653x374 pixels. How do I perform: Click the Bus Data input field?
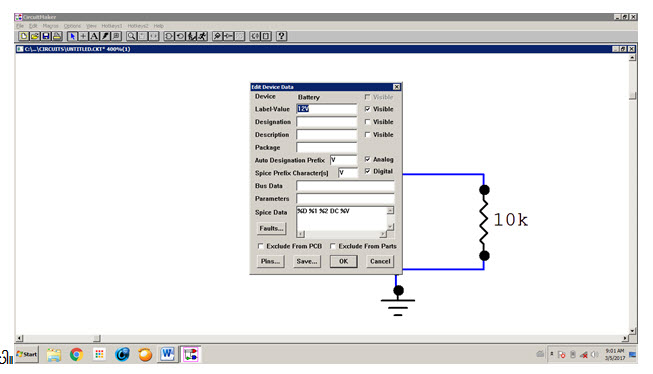click(345, 186)
